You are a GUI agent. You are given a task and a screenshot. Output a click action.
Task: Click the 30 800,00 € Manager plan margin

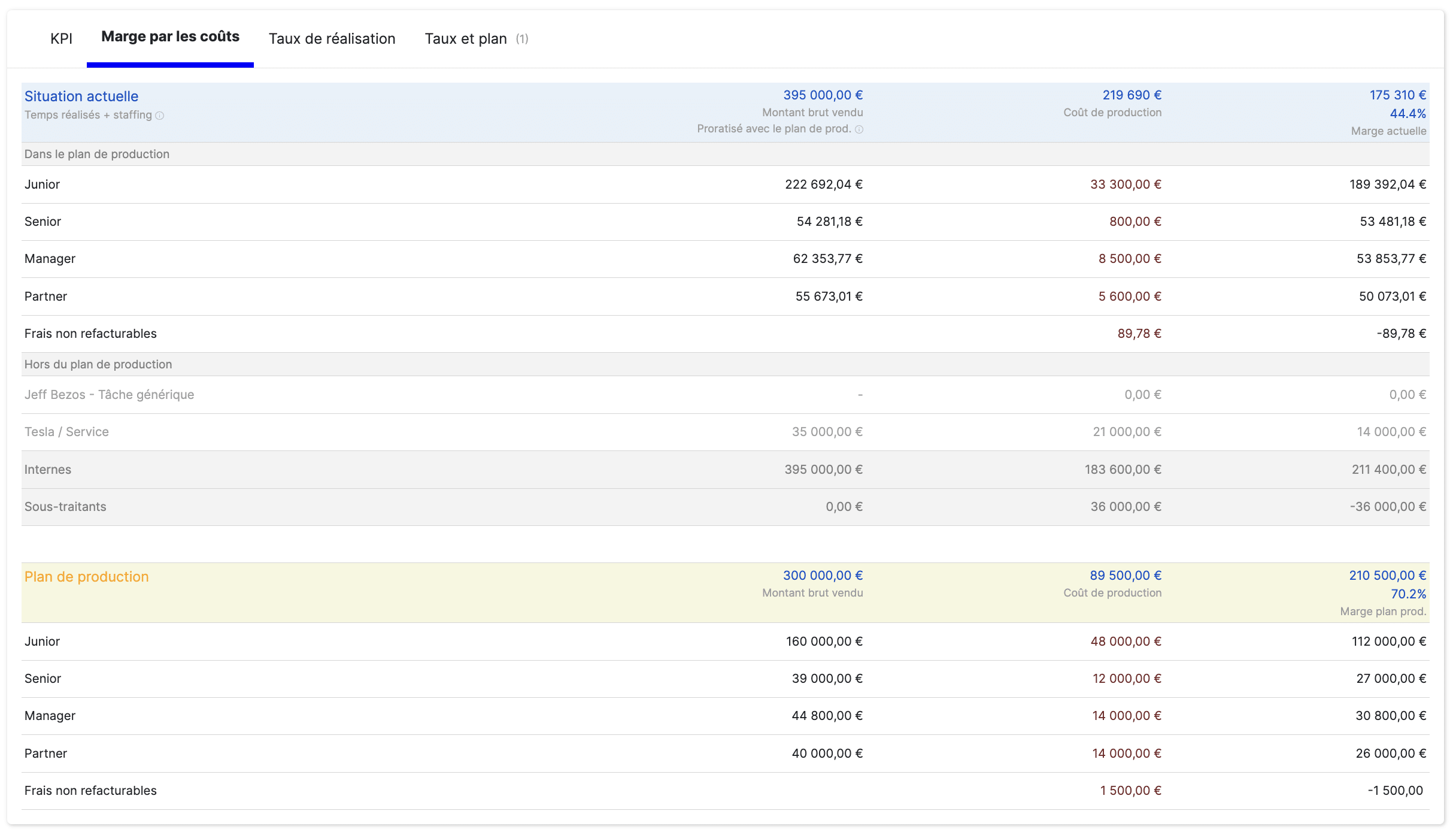tap(1391, 716)
